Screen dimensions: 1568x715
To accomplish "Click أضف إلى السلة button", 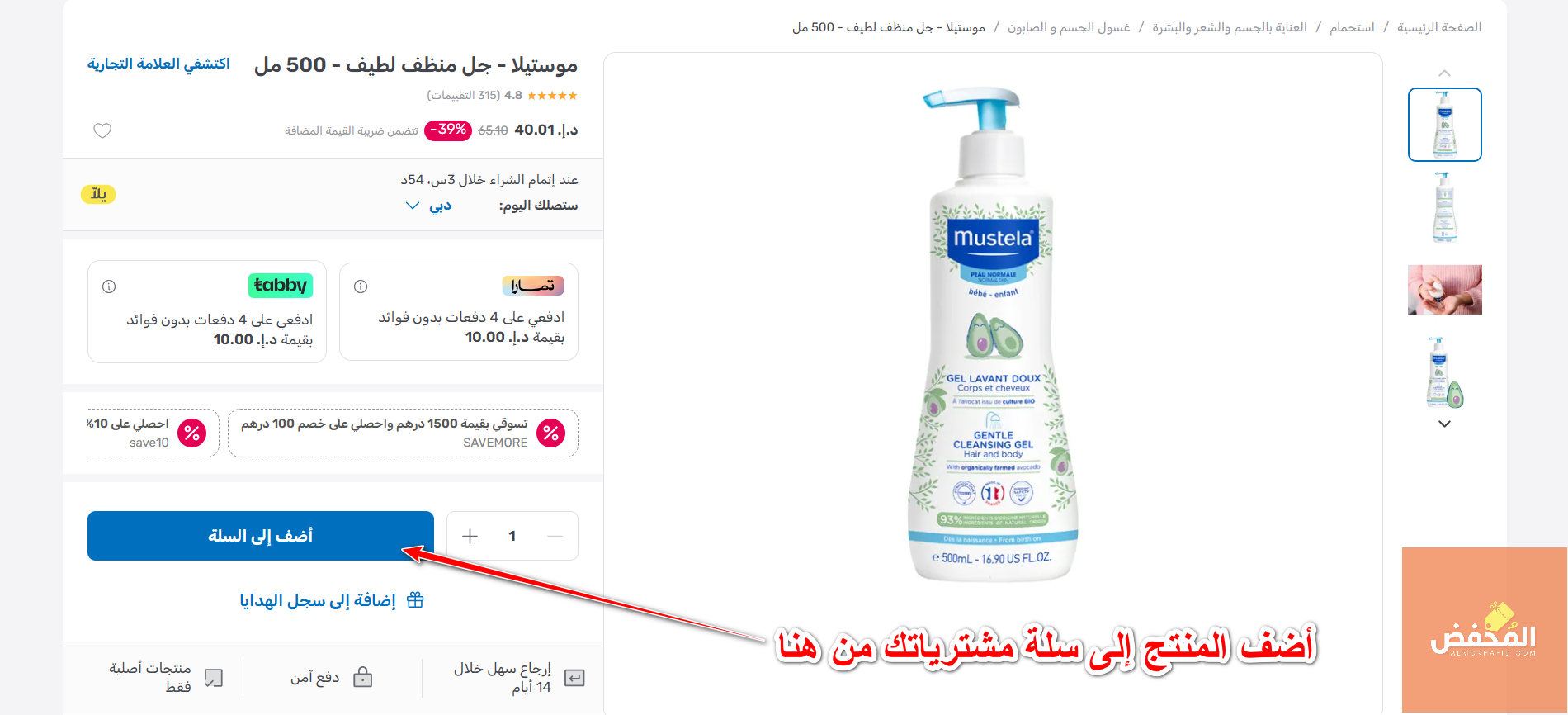I will pos(261,536).
